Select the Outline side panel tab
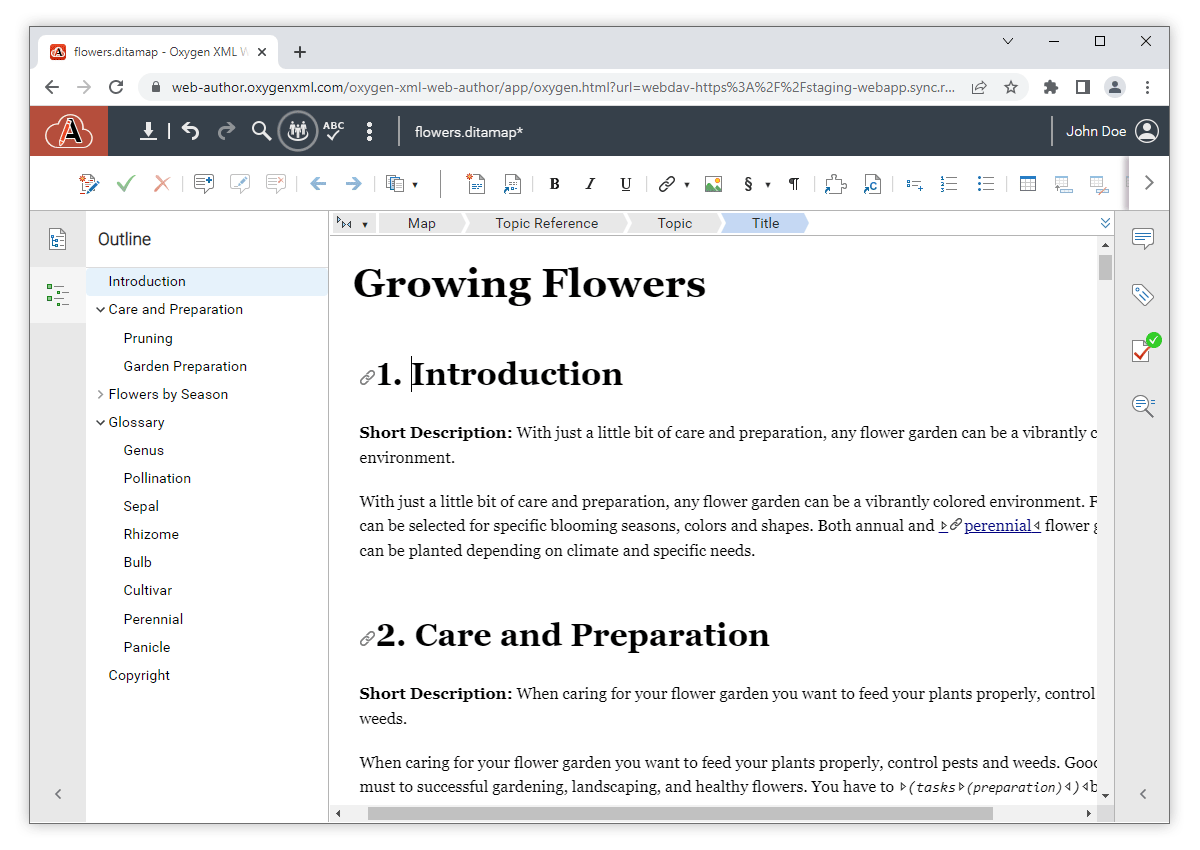1200x850 pixels. [58, 295]
